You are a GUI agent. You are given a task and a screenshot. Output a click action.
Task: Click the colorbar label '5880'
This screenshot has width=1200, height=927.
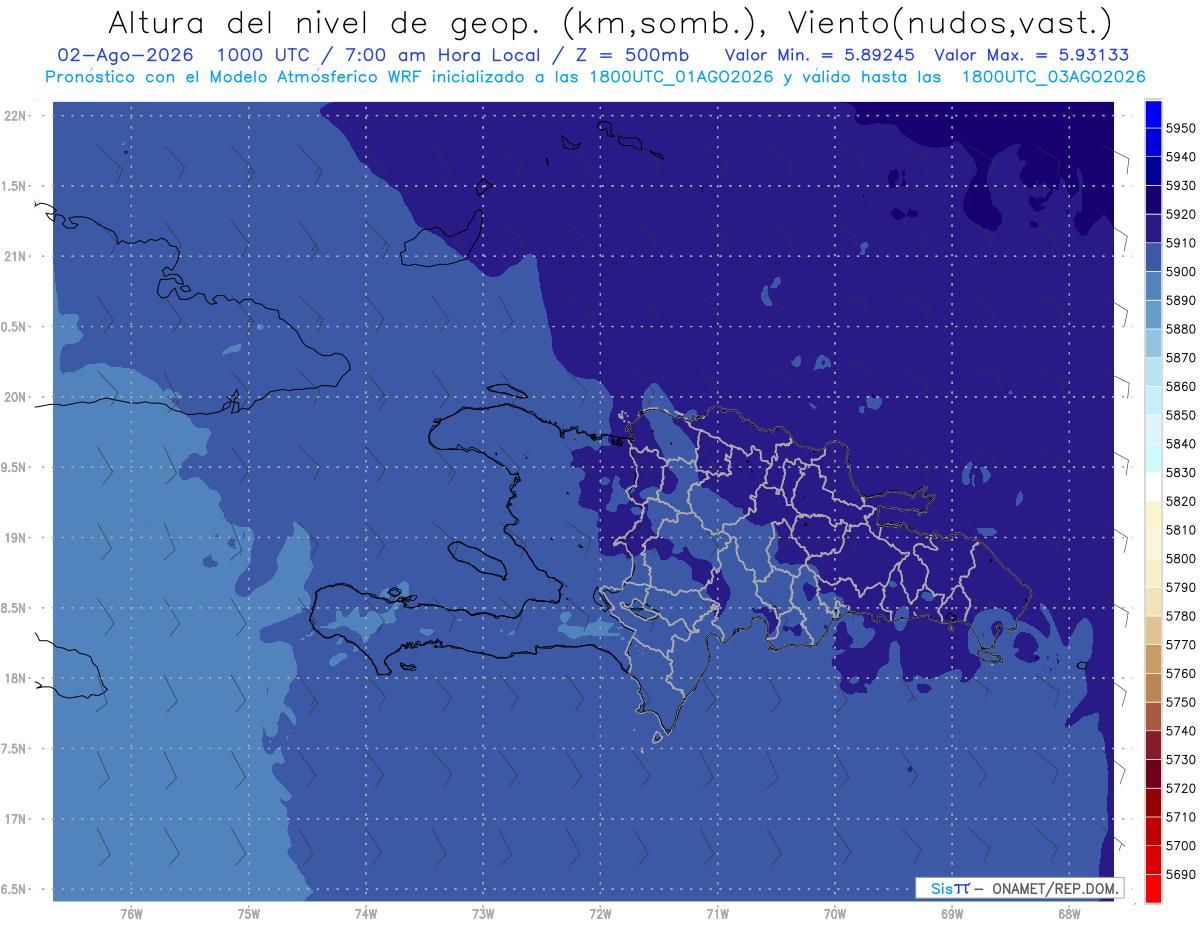click(1180, 329)
